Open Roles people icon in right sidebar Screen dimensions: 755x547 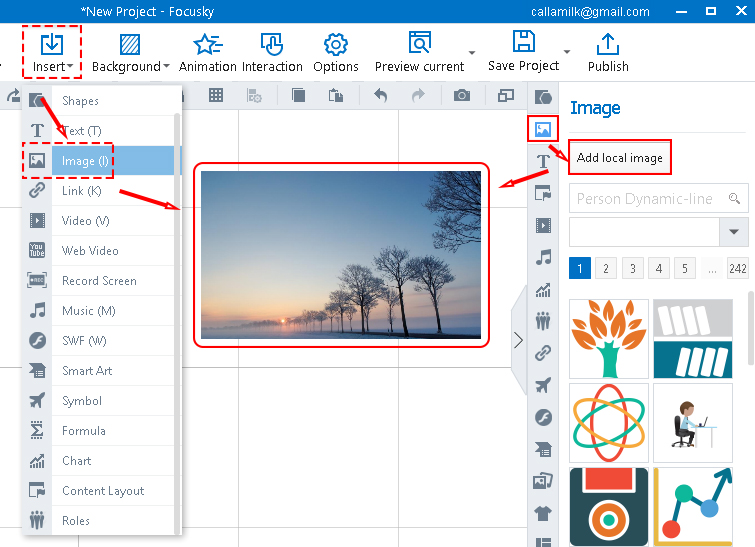pyautogui.click(x=543, y=321)
